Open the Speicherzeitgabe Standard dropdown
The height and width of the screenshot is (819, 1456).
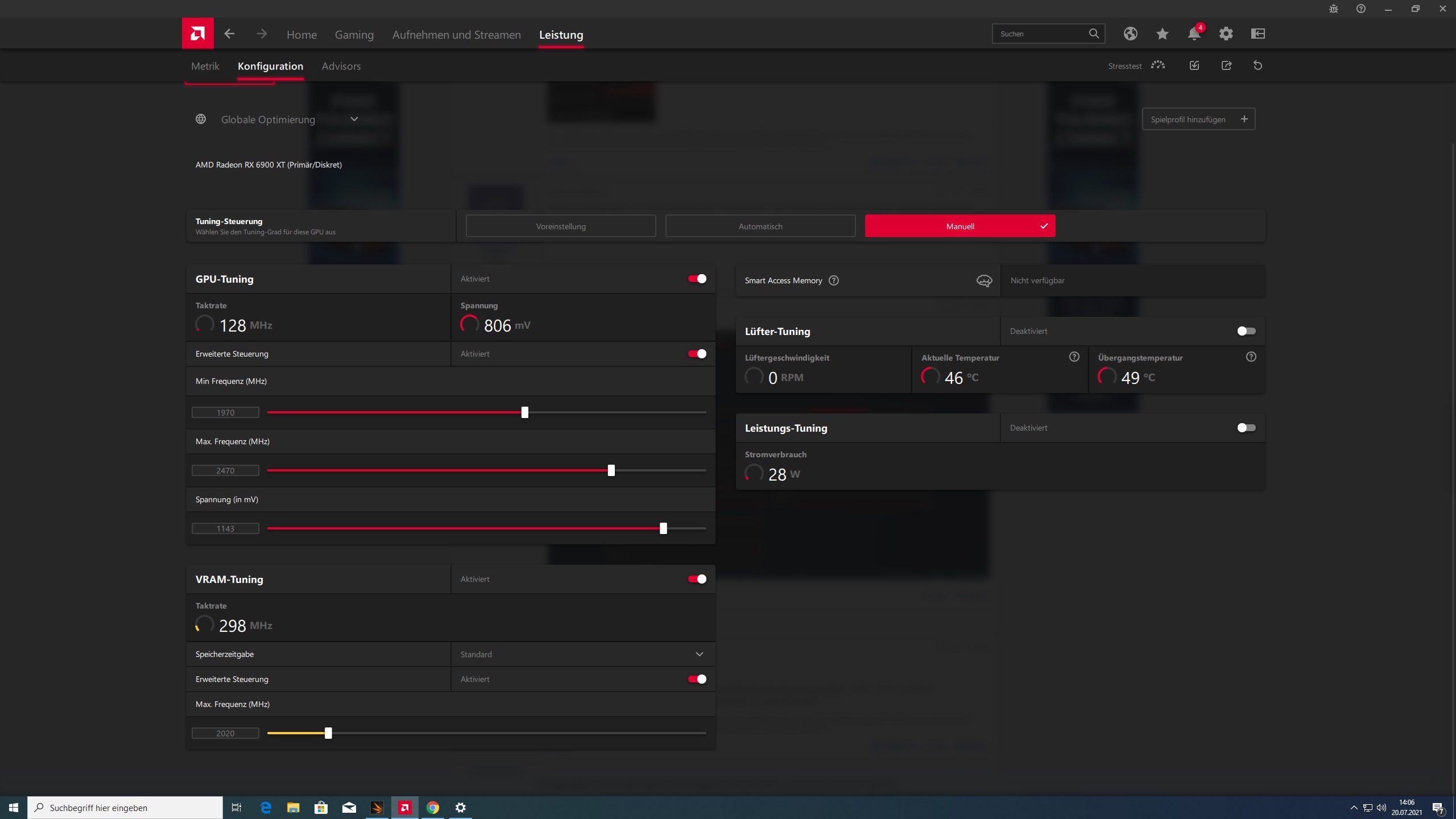[x=582, y=654]
